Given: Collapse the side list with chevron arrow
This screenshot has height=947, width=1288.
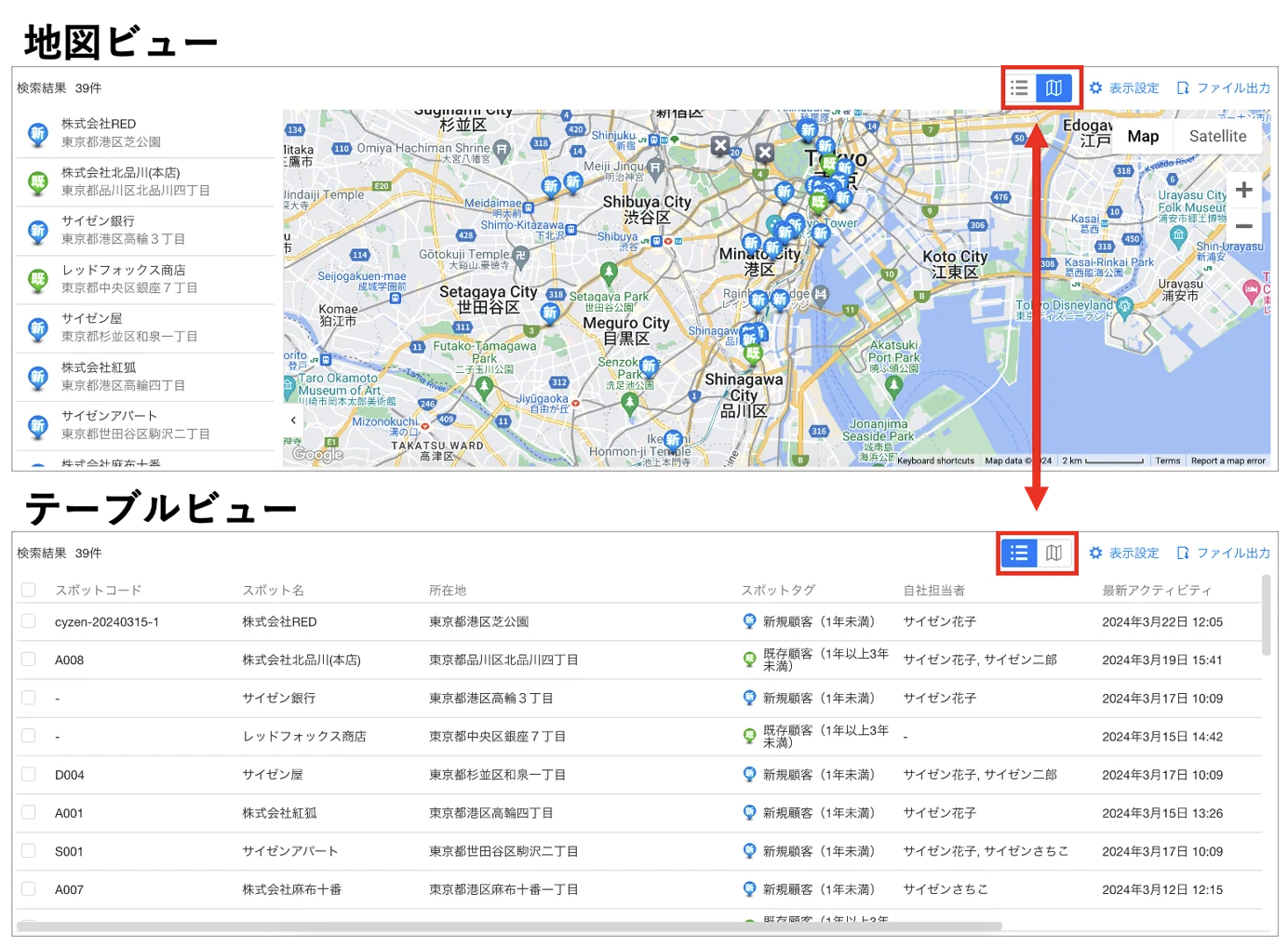Looking at the screenshot, I should pos(293,420).
